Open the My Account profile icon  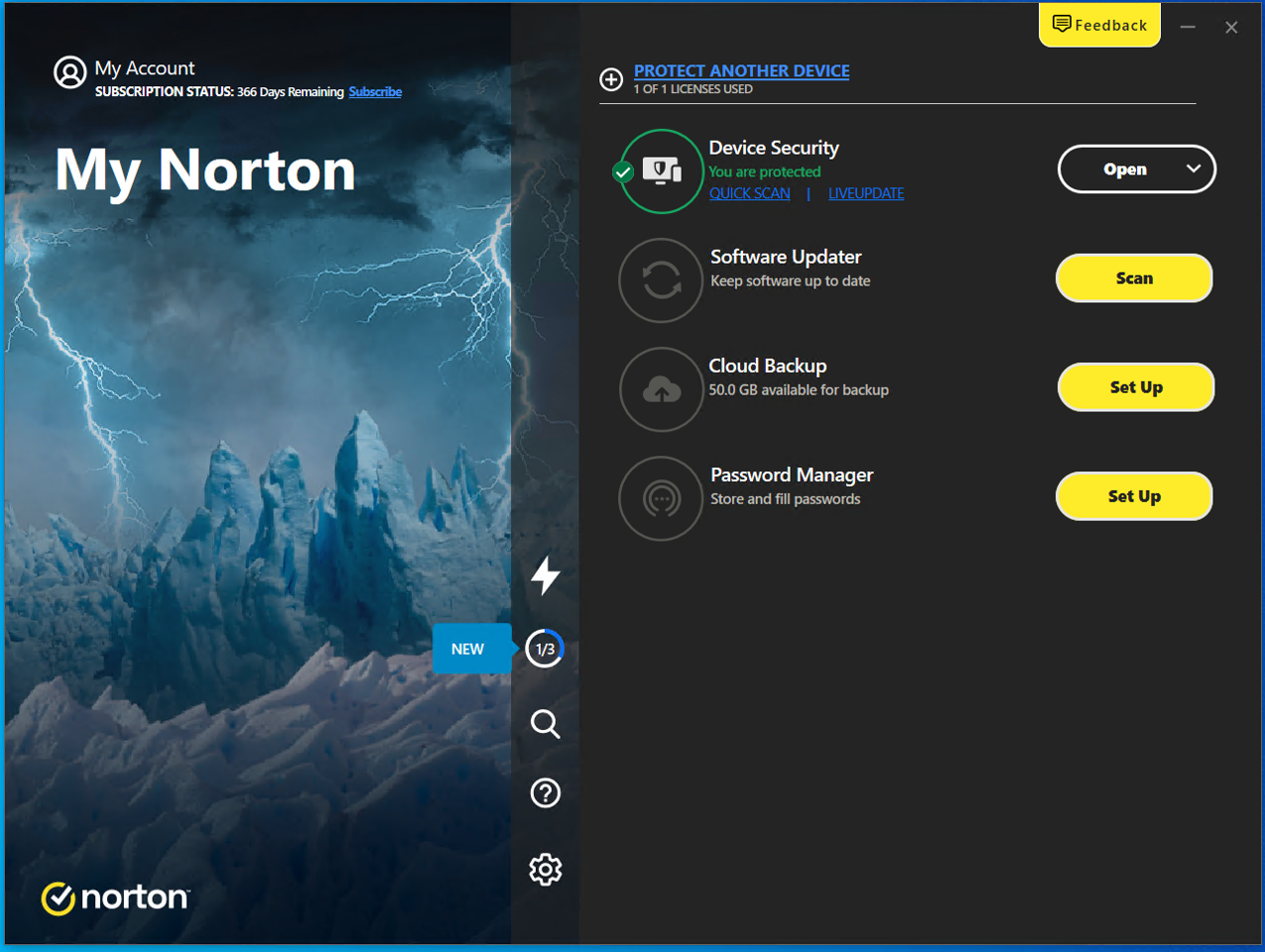point(69,72)
